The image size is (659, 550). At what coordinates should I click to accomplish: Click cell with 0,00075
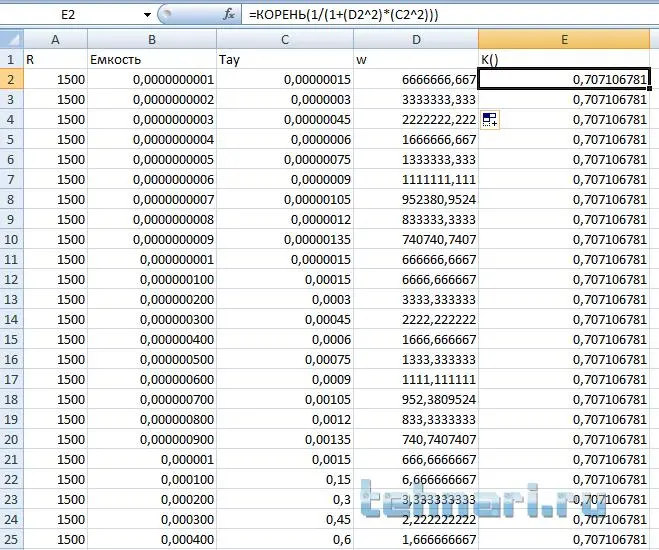click(285, 360)
